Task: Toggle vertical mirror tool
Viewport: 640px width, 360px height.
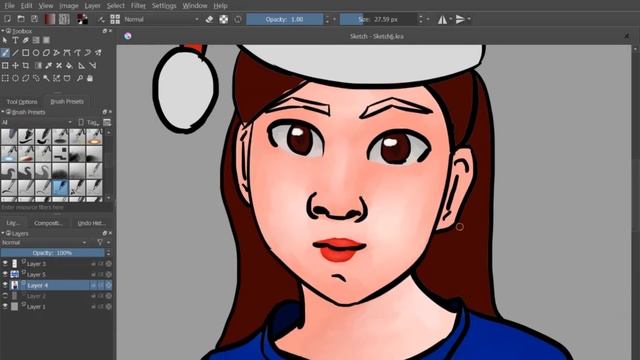Action: 460,19
